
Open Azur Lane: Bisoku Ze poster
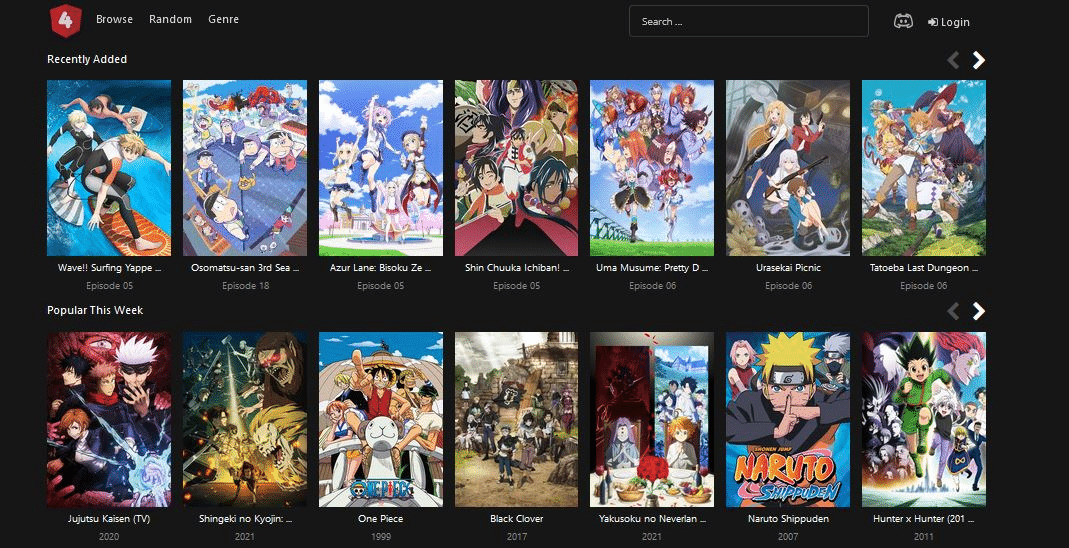tap(381, 168)
